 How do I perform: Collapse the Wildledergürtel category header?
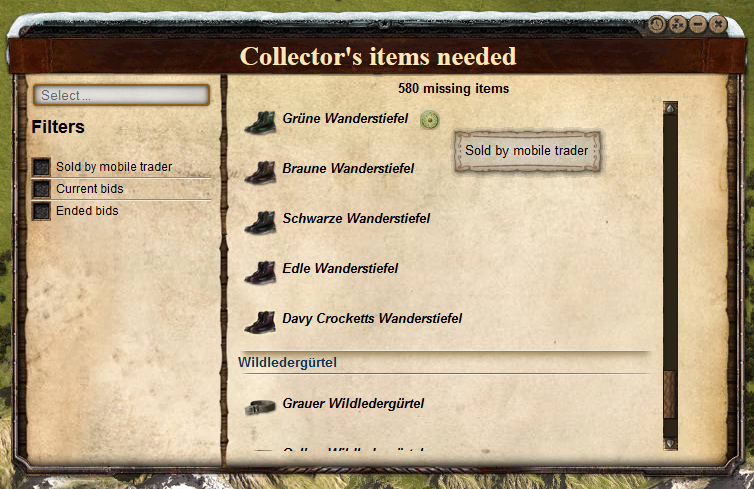coord(288,363)
